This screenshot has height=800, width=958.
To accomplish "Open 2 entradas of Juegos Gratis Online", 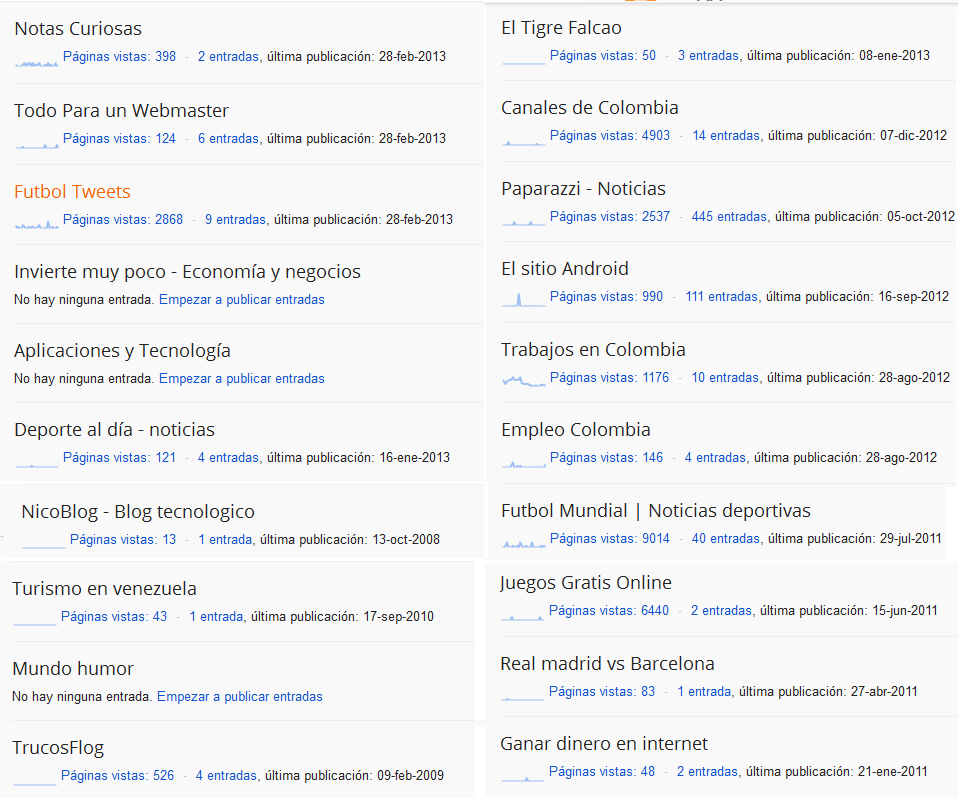I will click(x=721, y=611).
